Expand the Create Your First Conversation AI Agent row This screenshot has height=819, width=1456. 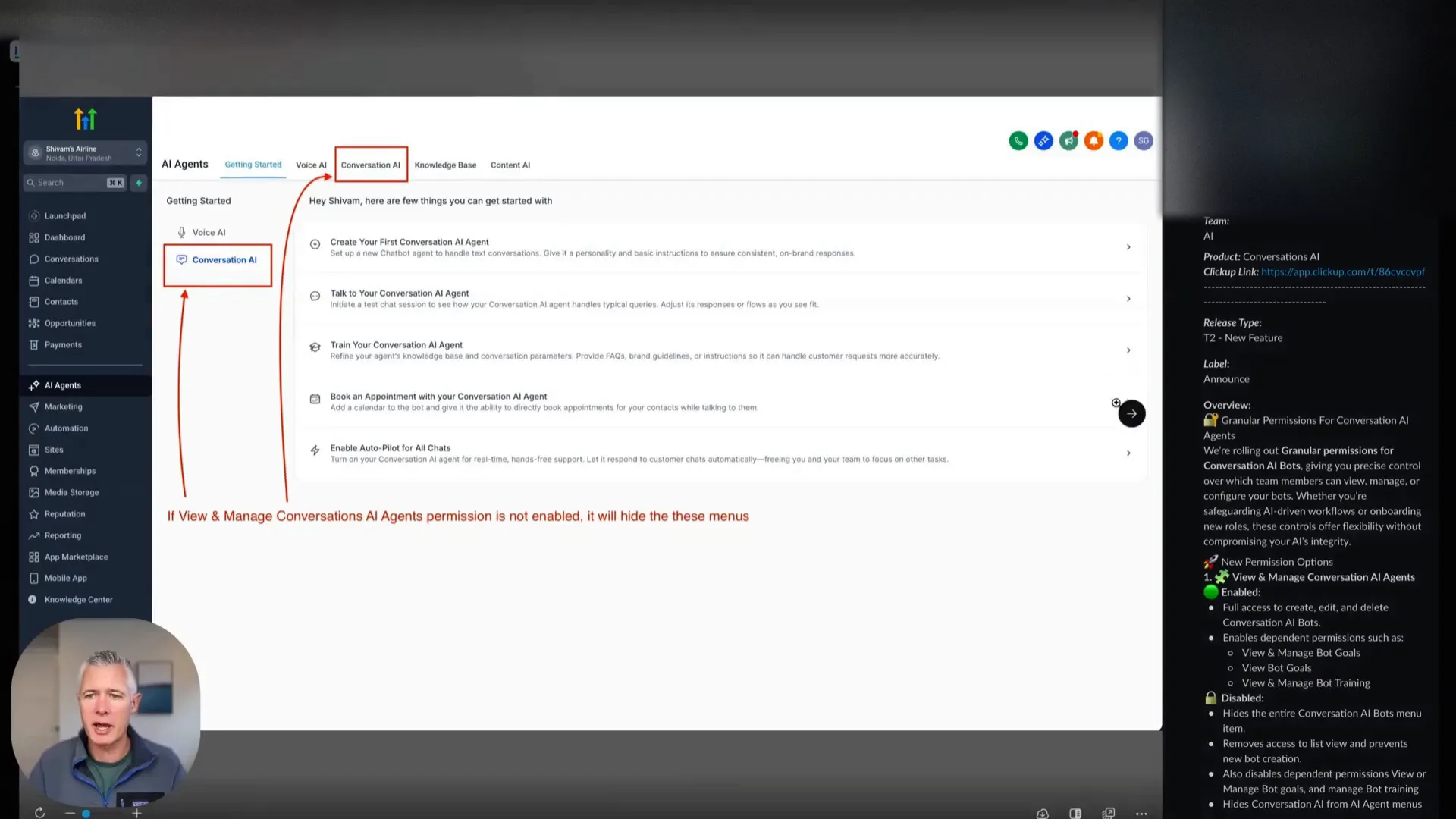click(x=1128, y=246)
